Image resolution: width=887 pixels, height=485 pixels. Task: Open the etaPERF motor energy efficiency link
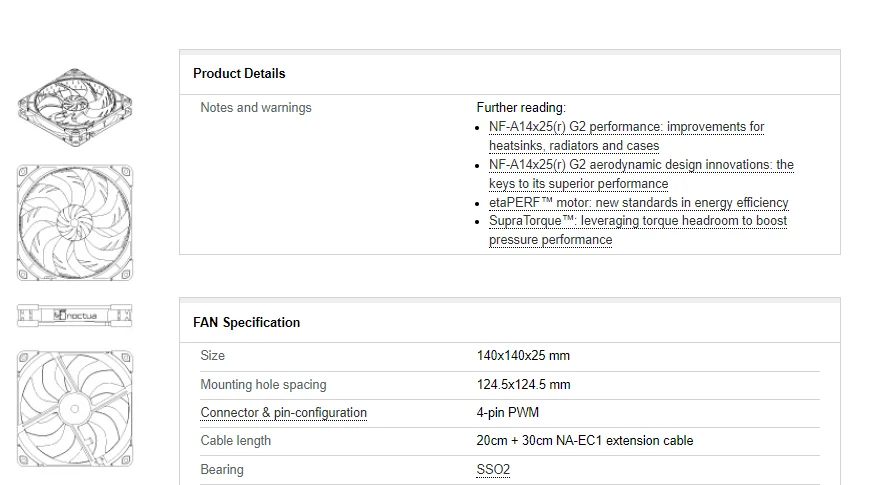click(x=638, y=202)
